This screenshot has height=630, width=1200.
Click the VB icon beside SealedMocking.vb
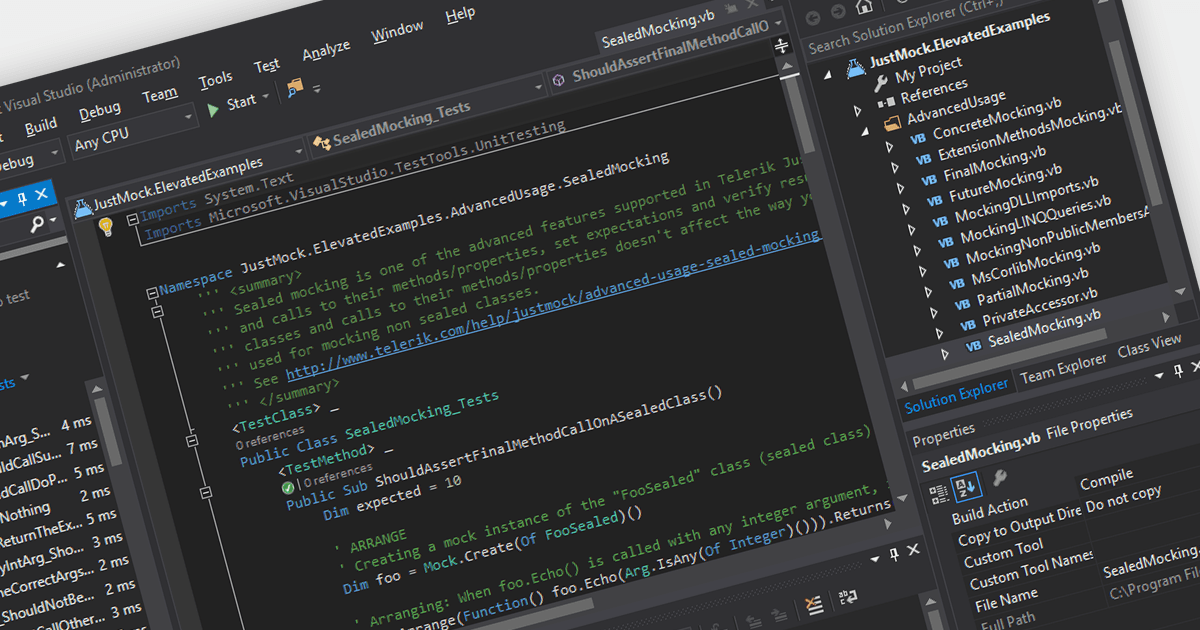click(973, 347)
